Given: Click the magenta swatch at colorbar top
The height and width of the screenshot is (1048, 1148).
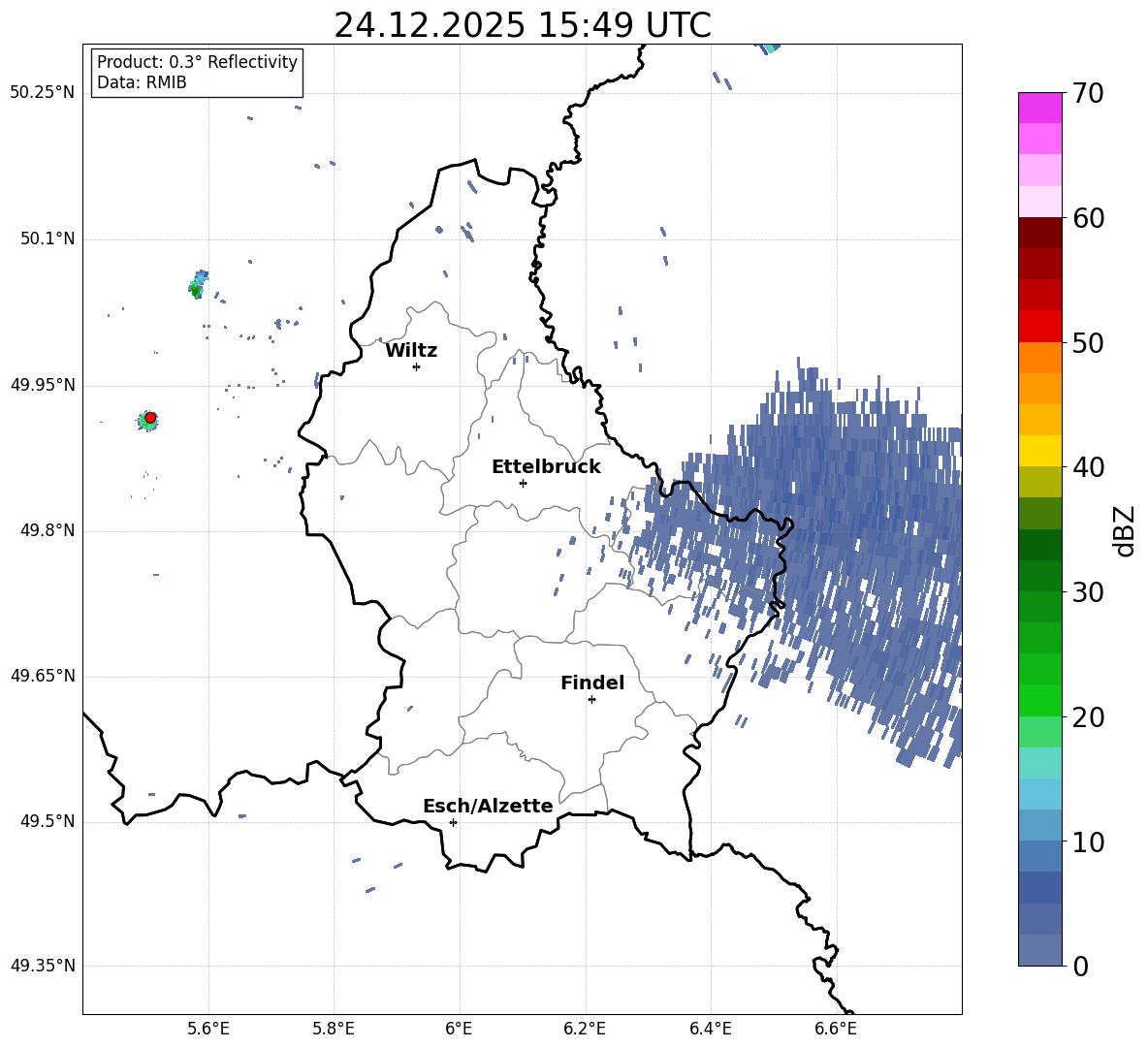Looking at the screenshot, I should coord(1040,108).
